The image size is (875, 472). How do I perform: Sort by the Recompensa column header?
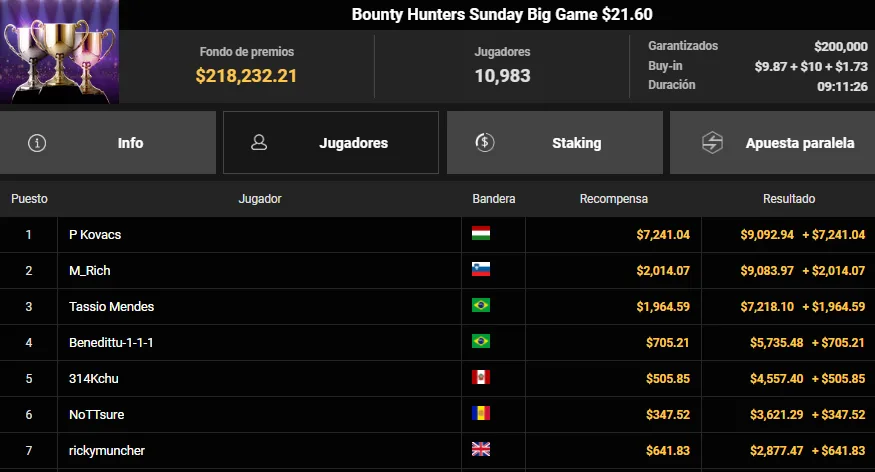tap(613, 199)
